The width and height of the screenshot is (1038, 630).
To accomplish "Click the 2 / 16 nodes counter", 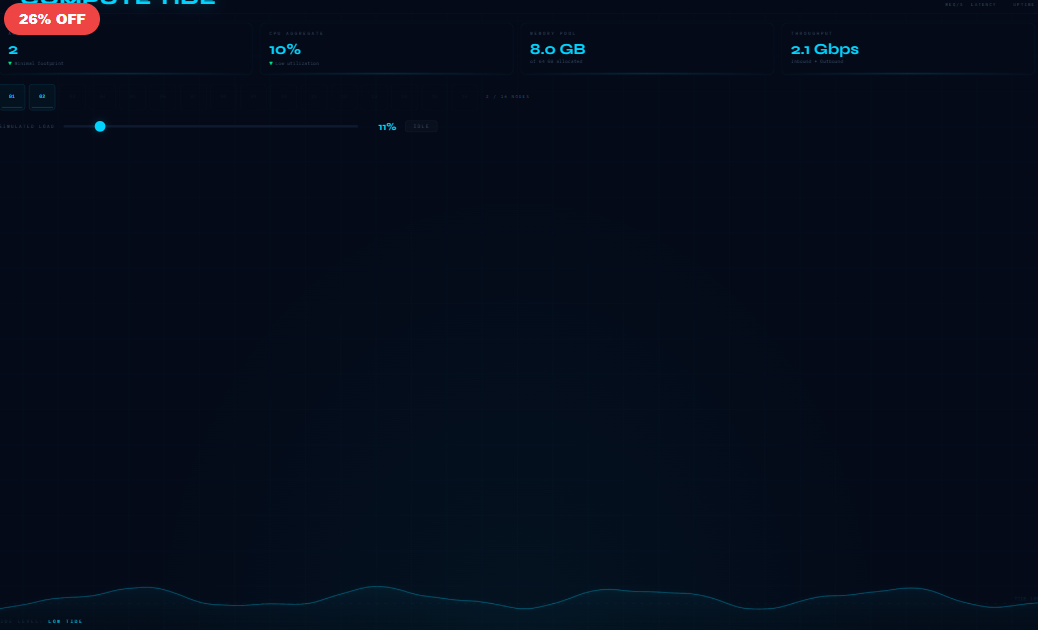I will (x=507, y=97).
